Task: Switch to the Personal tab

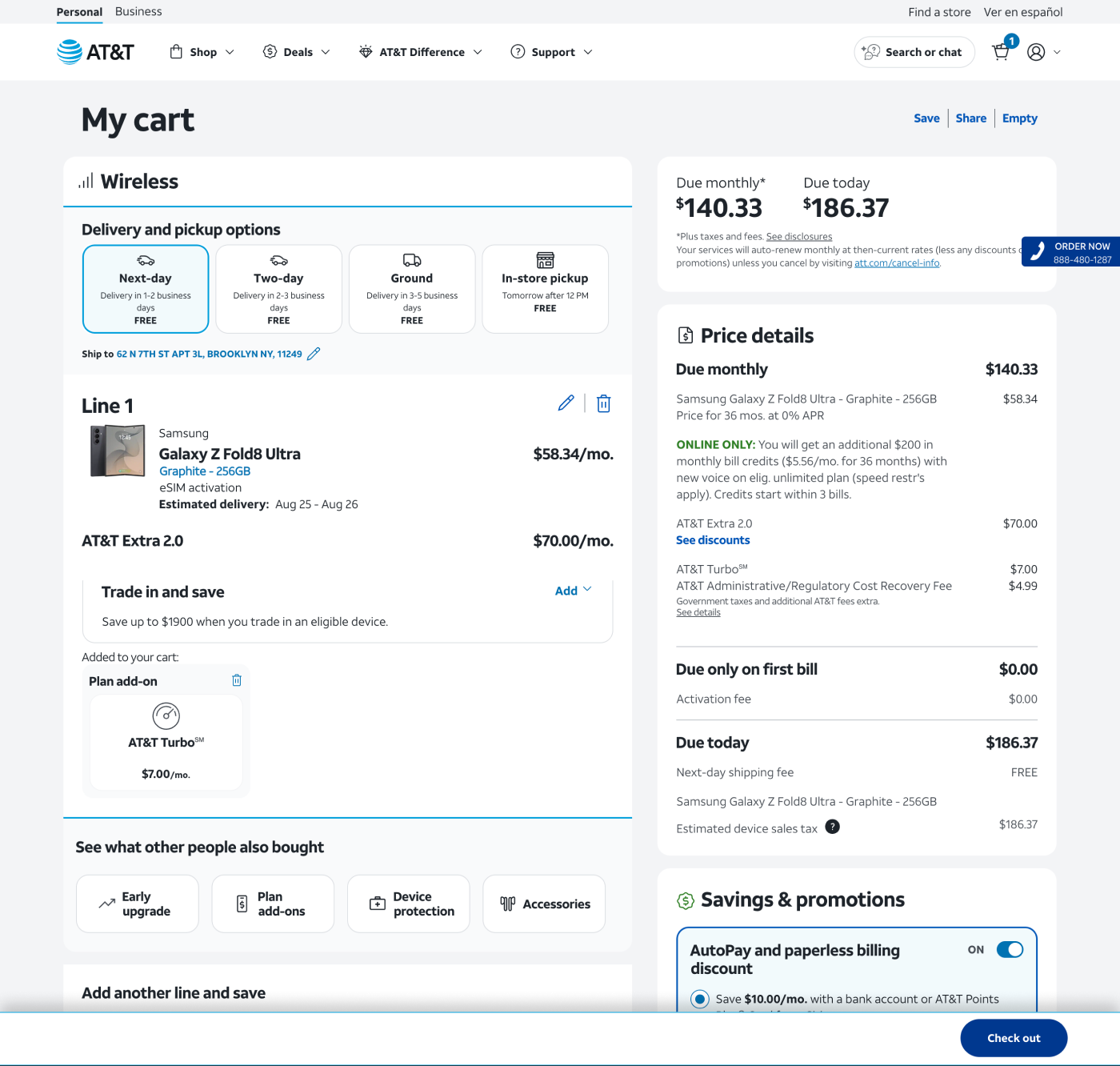Action: pyautogui.click(x=79, y=12)
